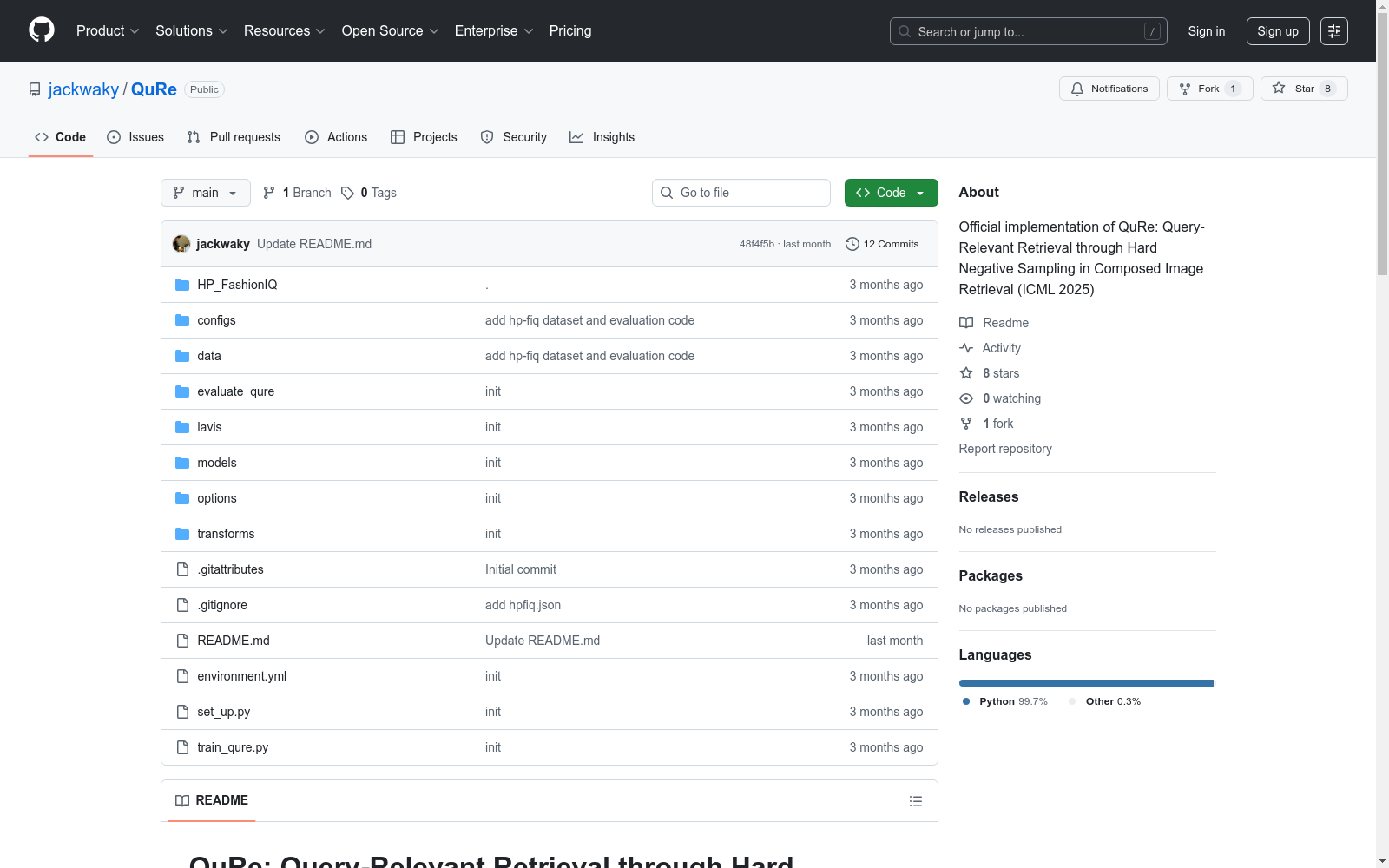Image resolution: width=1389 pixels, height=868 pixels.
Task: Click the Python language bar segment
Action: [1086, 683]
